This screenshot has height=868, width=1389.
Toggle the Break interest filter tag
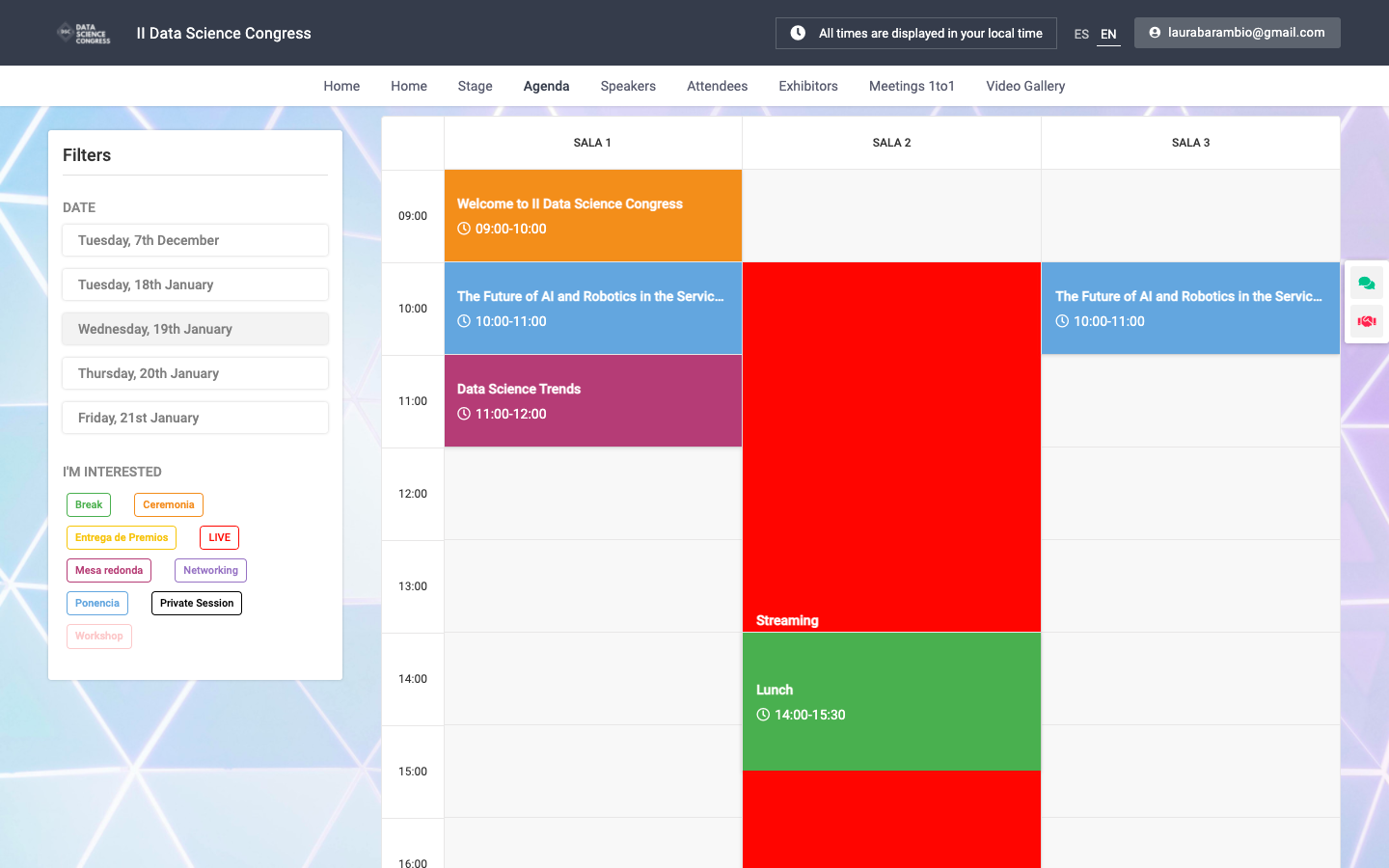[89, 504]
